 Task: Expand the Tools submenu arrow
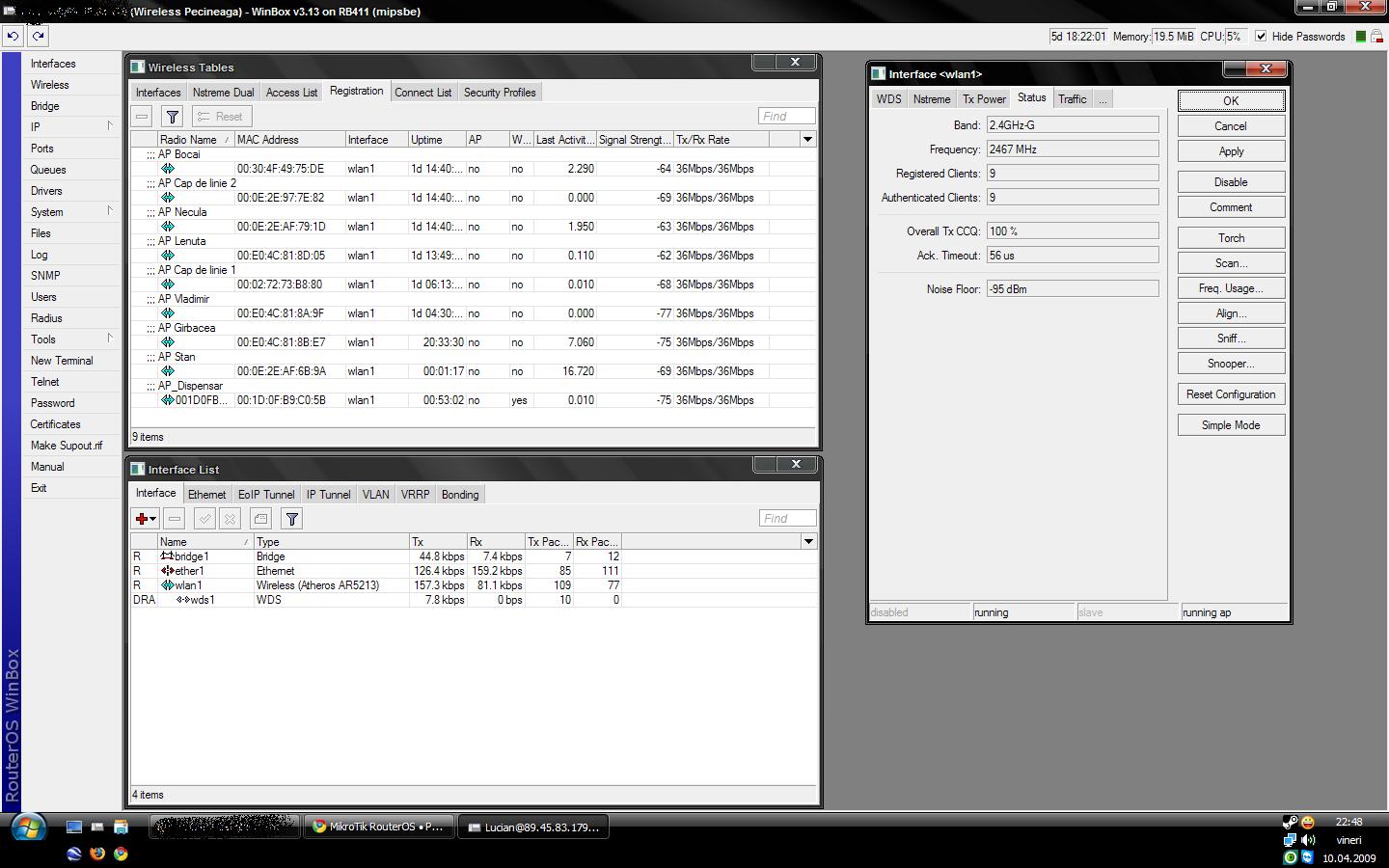110,339
